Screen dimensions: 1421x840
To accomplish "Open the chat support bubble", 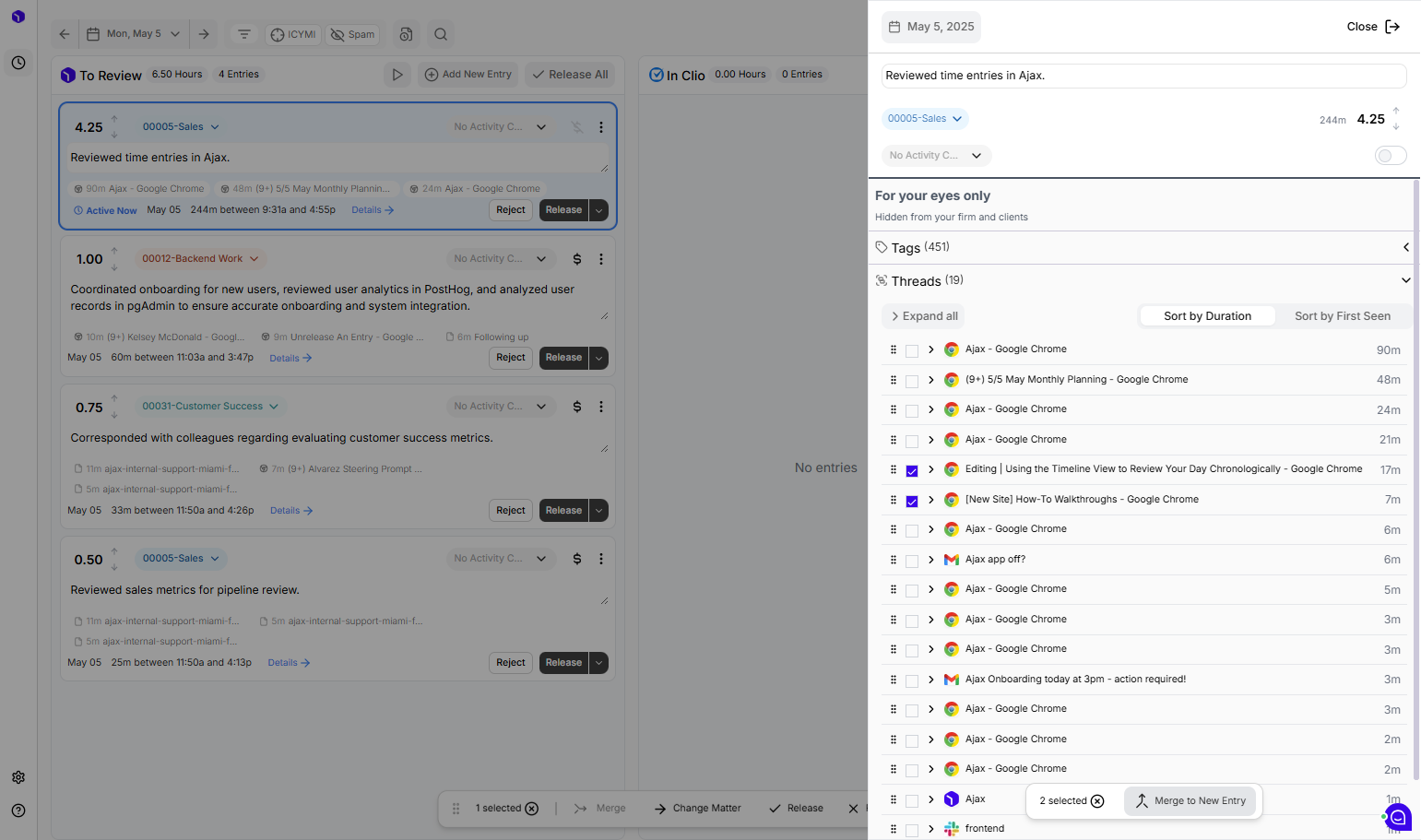I will (1398, 817).
